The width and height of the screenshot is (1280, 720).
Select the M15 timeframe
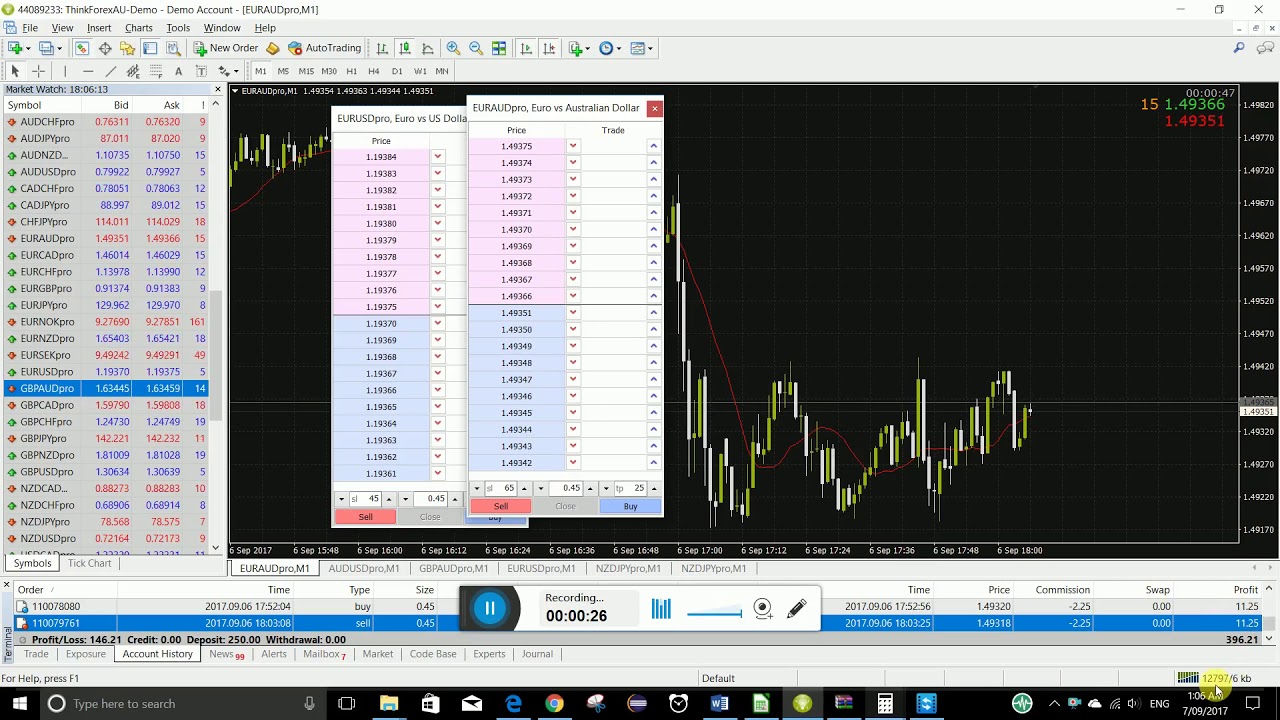pos(306,71)
